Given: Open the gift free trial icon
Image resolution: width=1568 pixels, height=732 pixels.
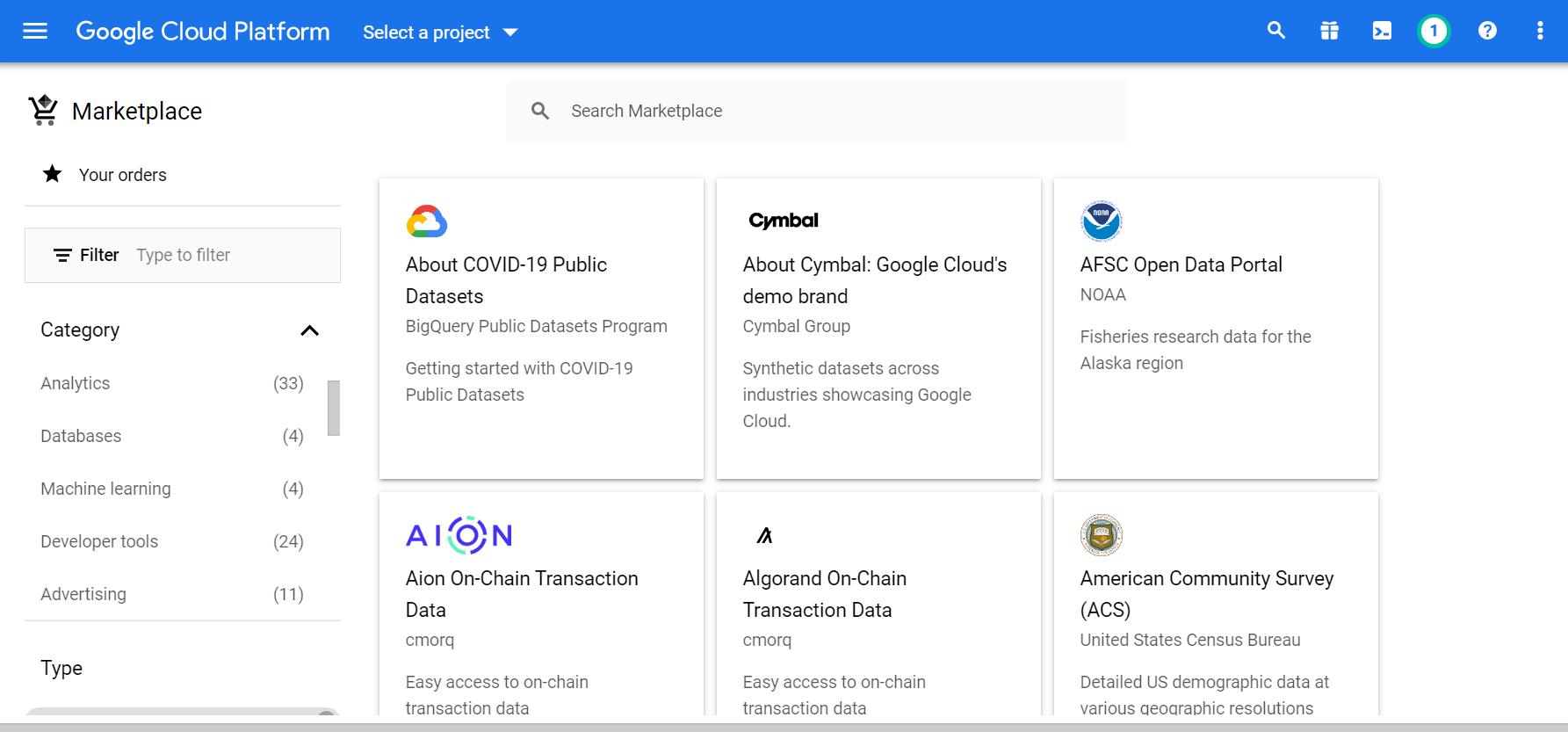Looking at the screenshot, I should pos(1329,31).
